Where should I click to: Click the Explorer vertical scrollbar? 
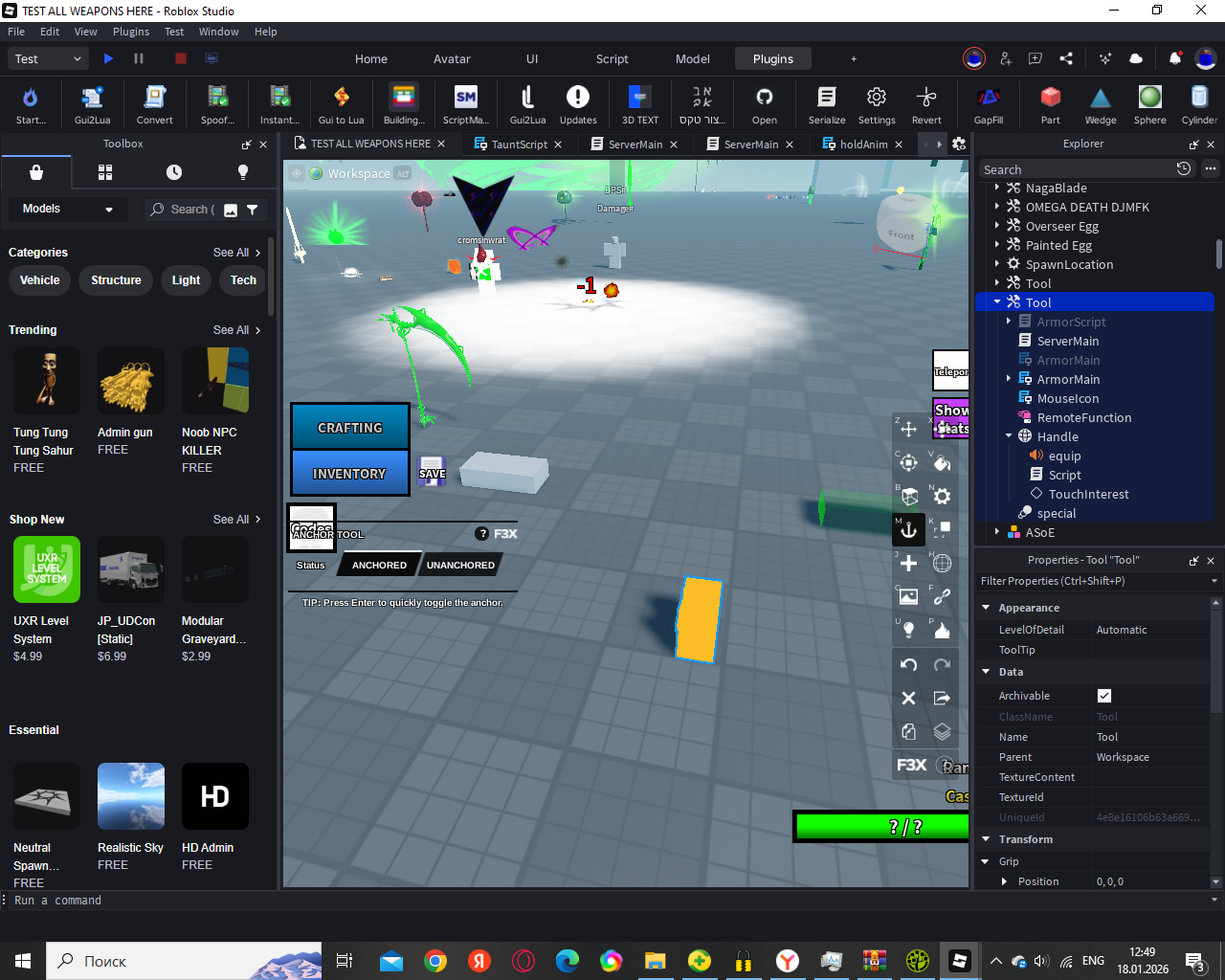[x=1218, y=254]
